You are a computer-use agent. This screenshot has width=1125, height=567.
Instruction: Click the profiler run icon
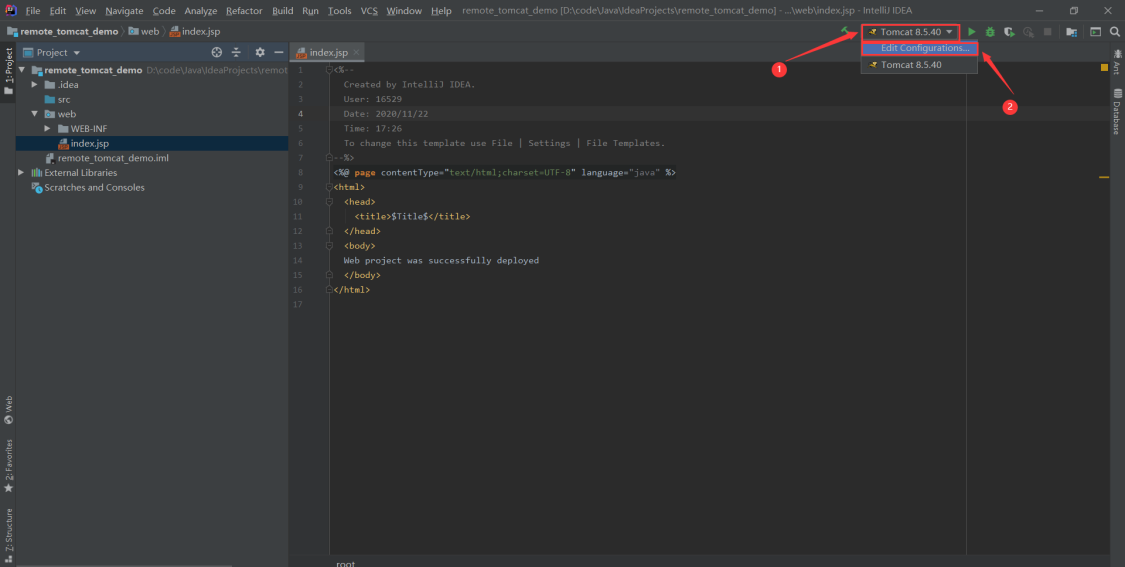[1028, 32]
